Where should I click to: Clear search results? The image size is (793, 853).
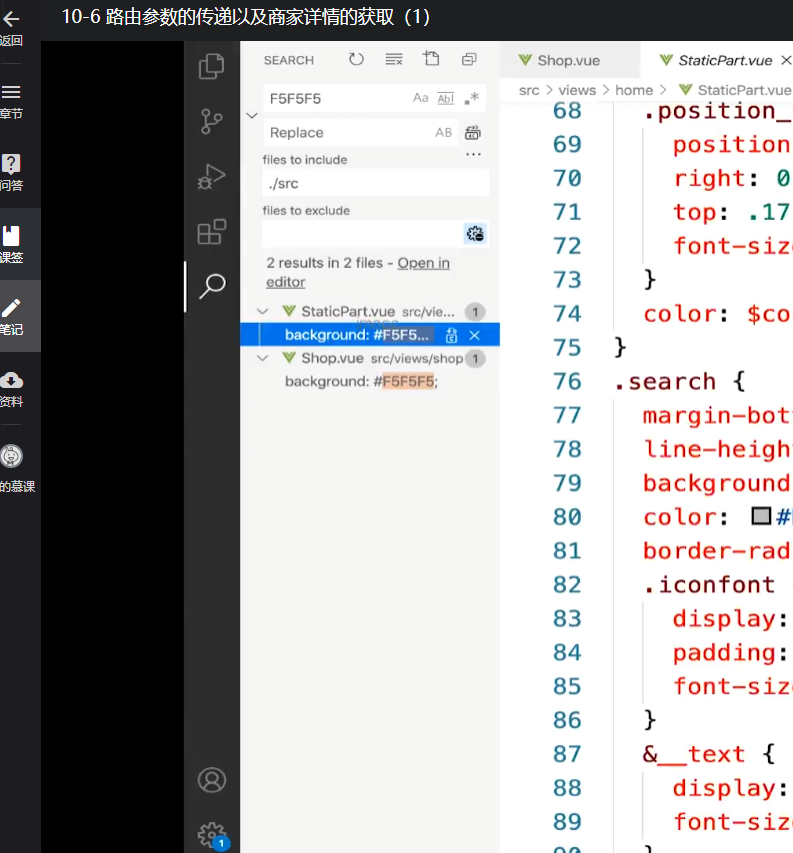click(x=394, y=59)
